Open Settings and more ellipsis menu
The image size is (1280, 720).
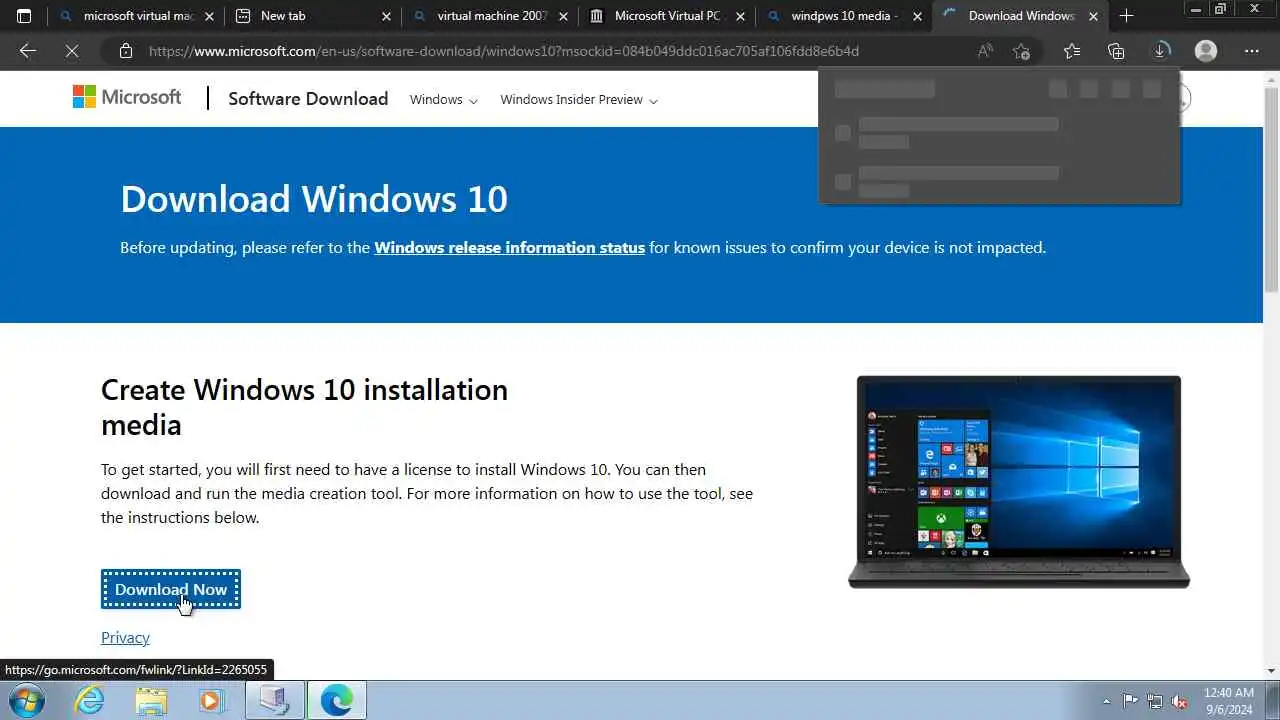[x=1251, y=51]
